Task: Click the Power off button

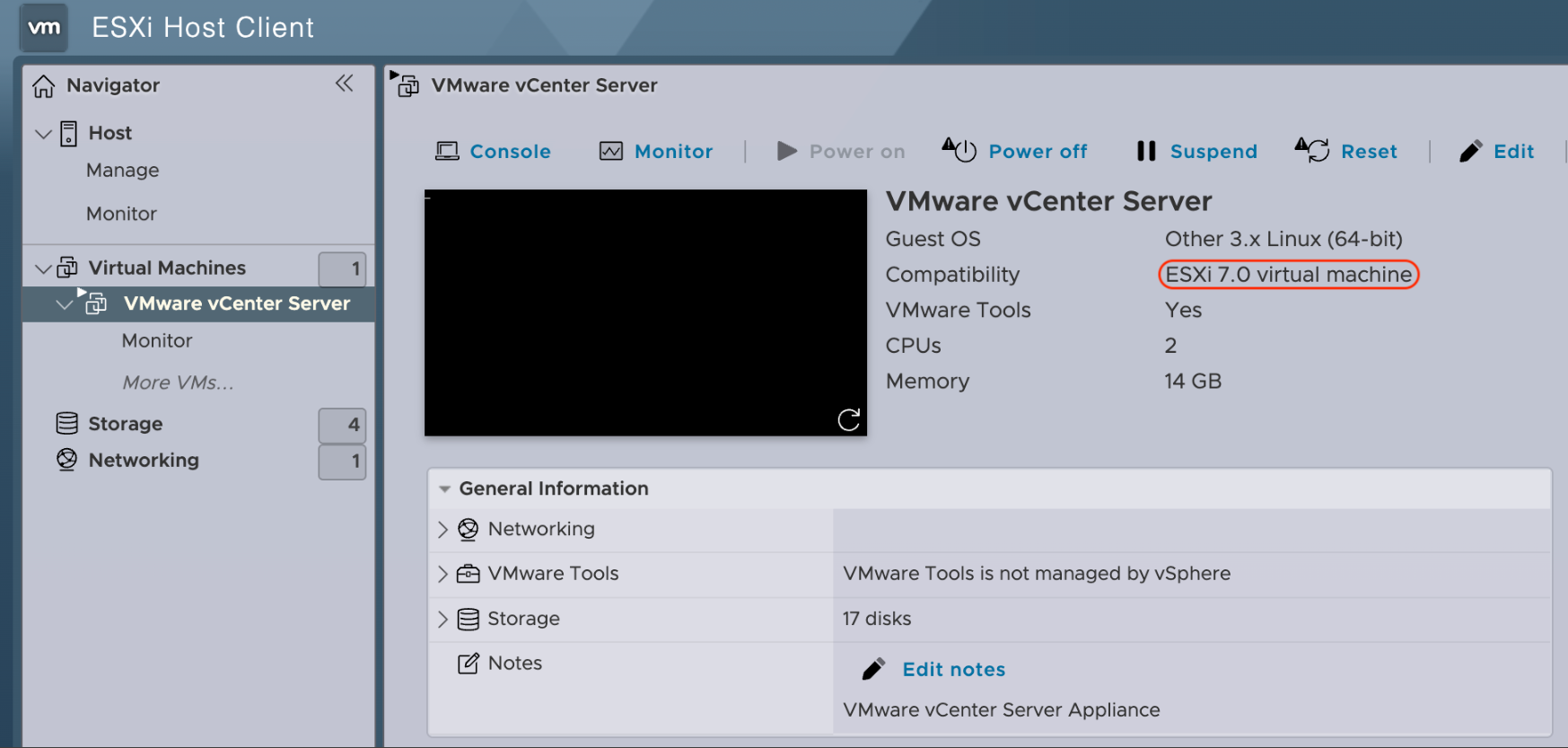Action: click(1014, 151)
